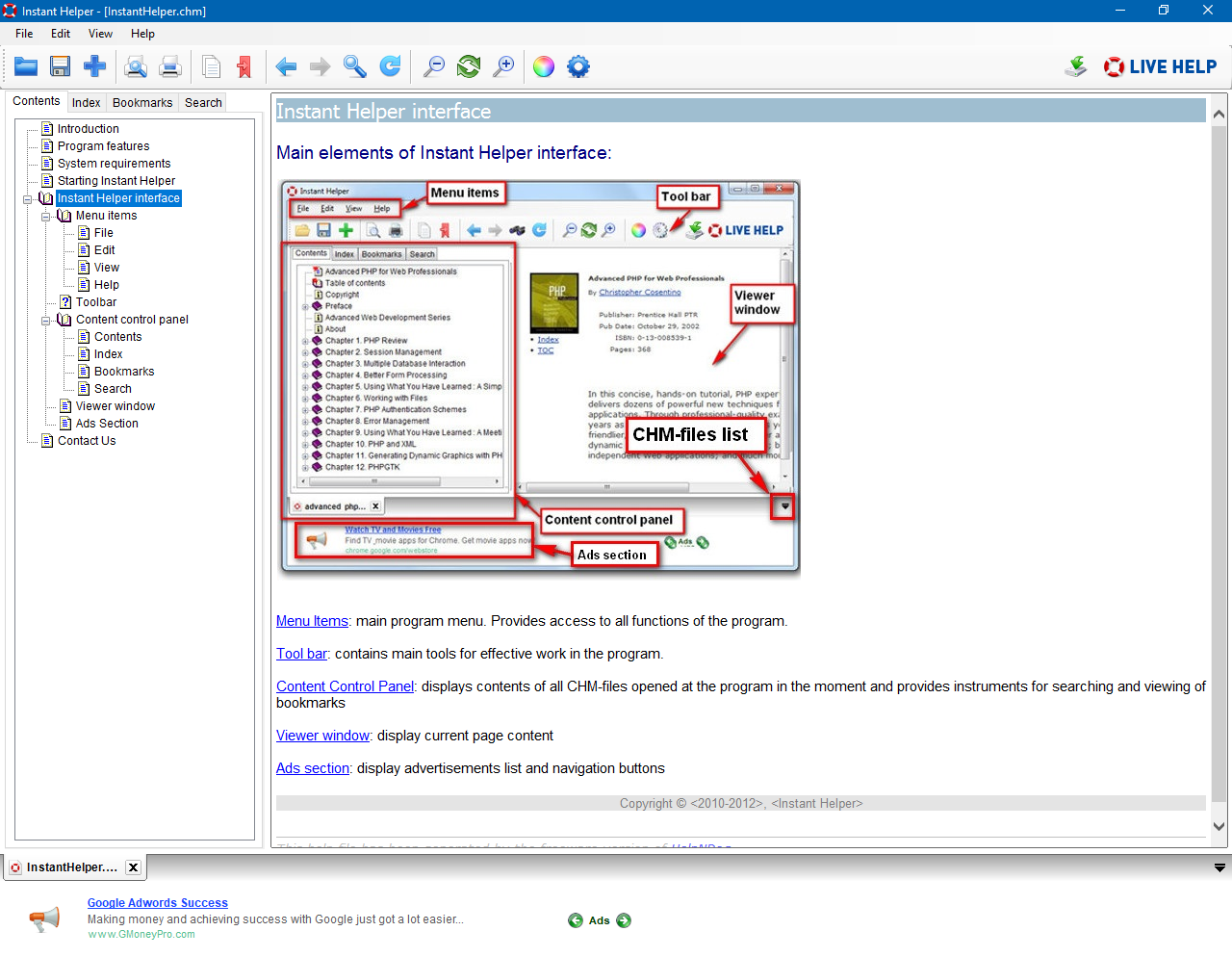Viewport: 1232px width, 957px height.
Task: Click the open file folder icon
Action: coord(26,66)
